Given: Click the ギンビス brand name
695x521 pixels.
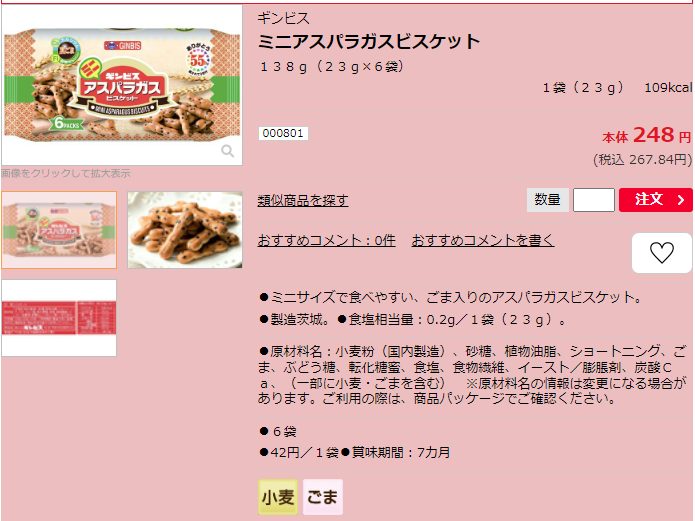Looking at the screenshot, I should [283, 18].
